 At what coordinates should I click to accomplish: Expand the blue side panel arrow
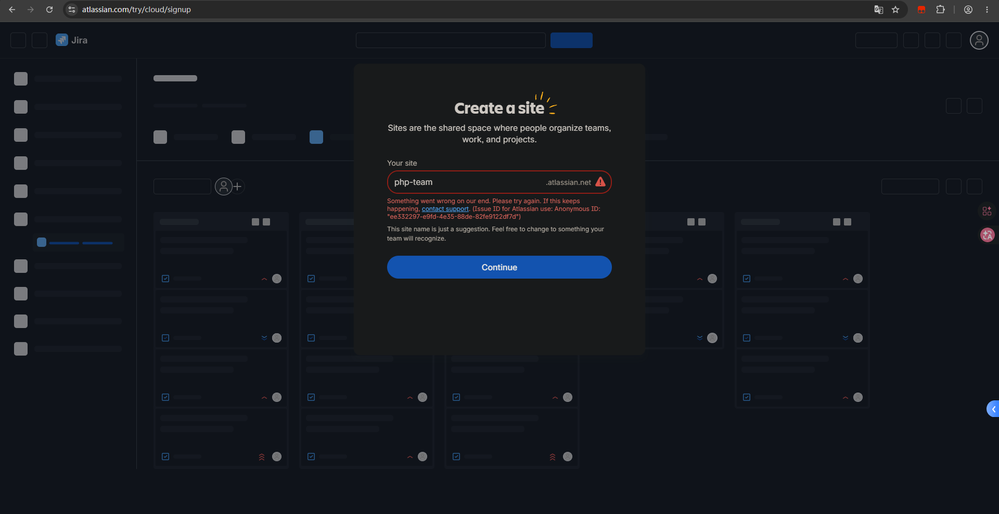click(993, 409)
